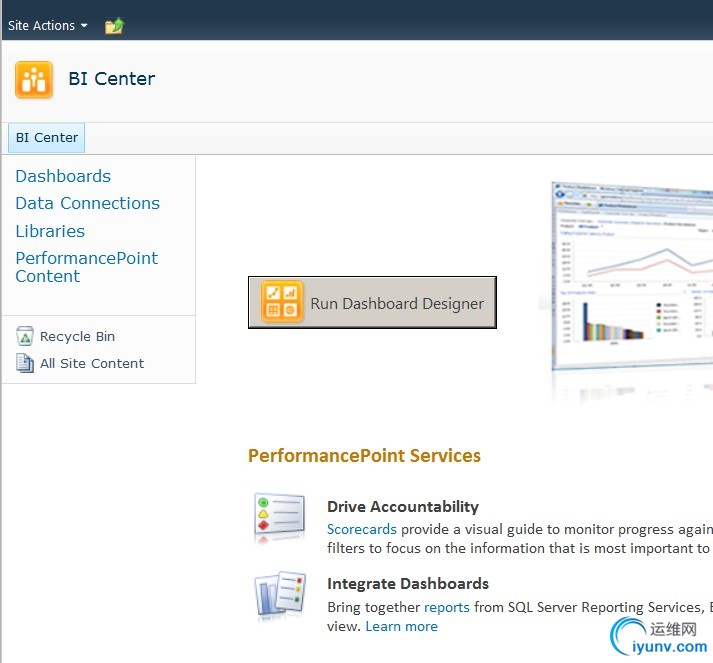Select the Integrate Dashboards heading
The height and width of the screenshot is (663, 713).
(408, 583)
